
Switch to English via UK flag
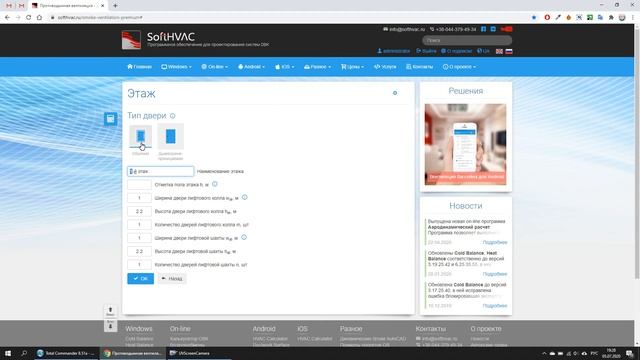click(x=499, y=51)
